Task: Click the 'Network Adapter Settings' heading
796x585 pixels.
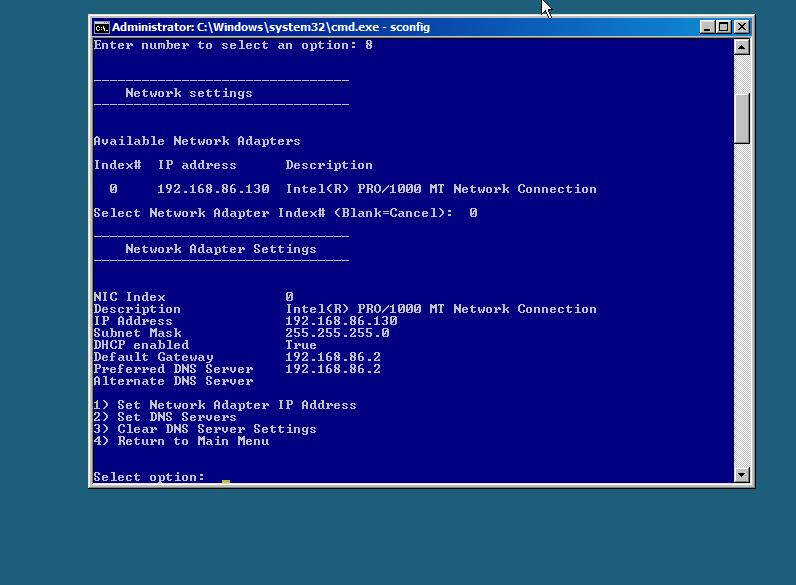Action: (221, 249)
